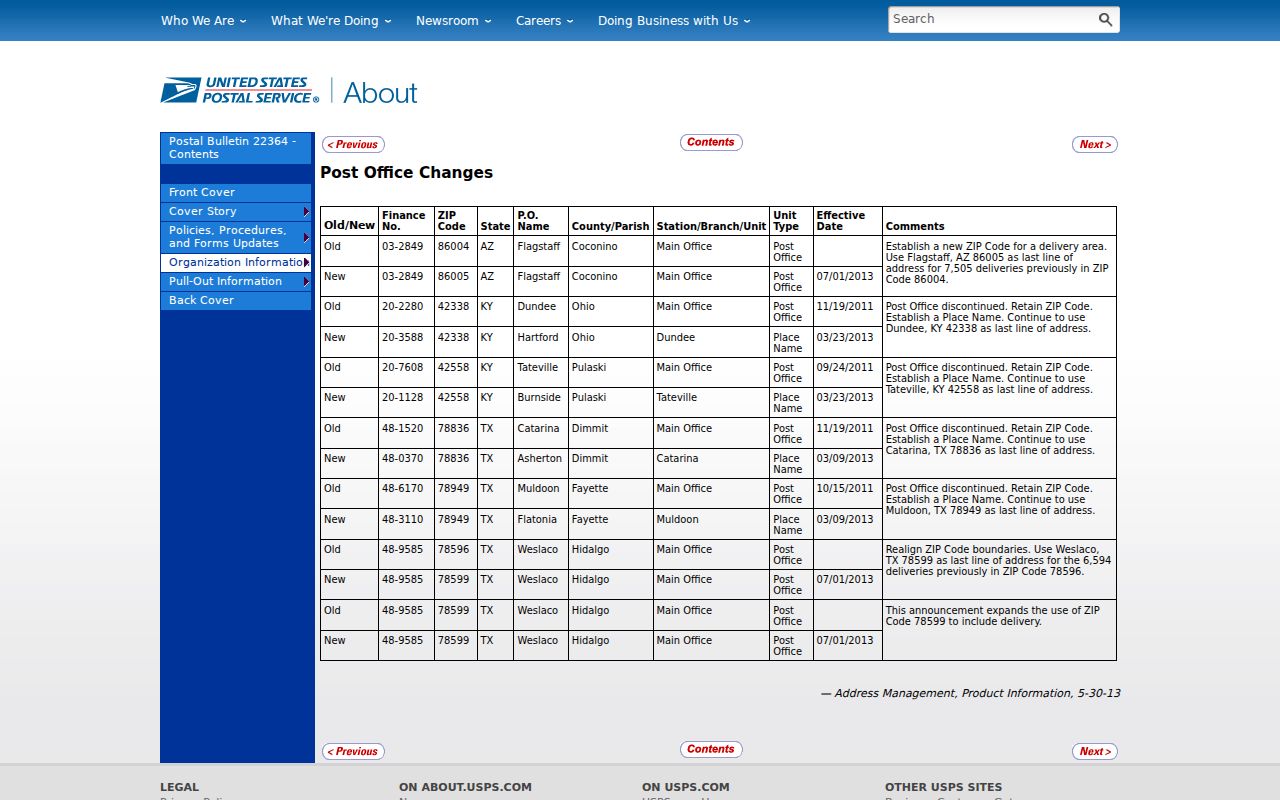
Task: Select Back Cover in sidebar
Action: [236, 300]
